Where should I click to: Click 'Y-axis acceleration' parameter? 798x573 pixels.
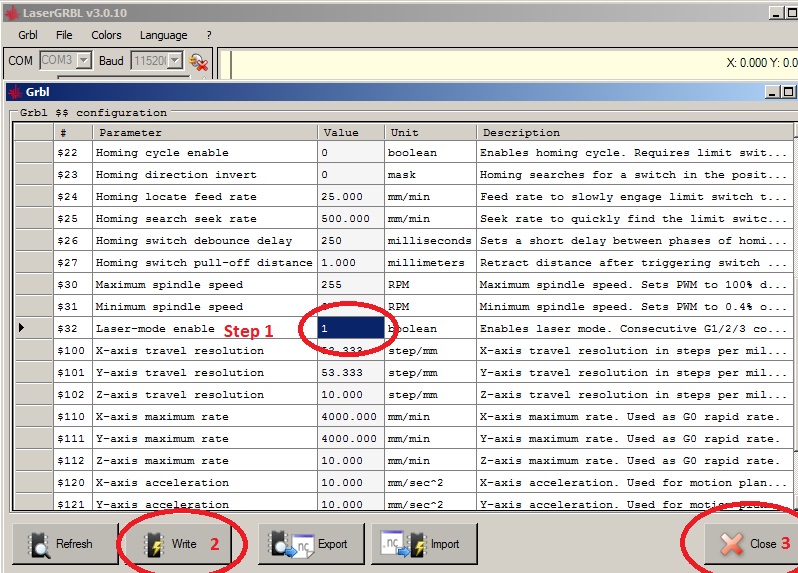[x=205, y=503]
